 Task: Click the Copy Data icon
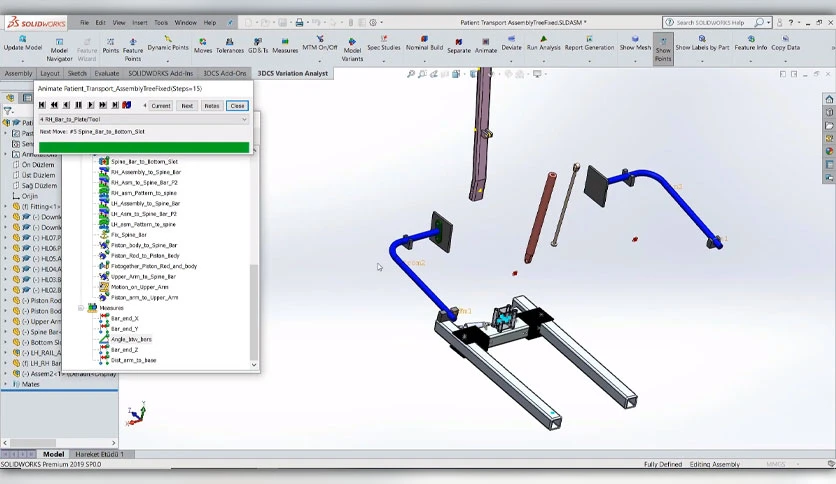pyautogui.click(x=785, y=38)
